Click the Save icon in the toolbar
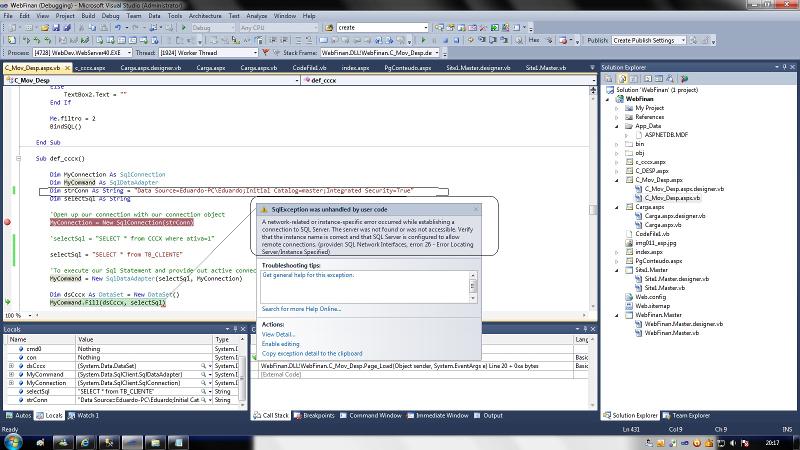This screenshot has width=800, height=450. pos(56,28)
